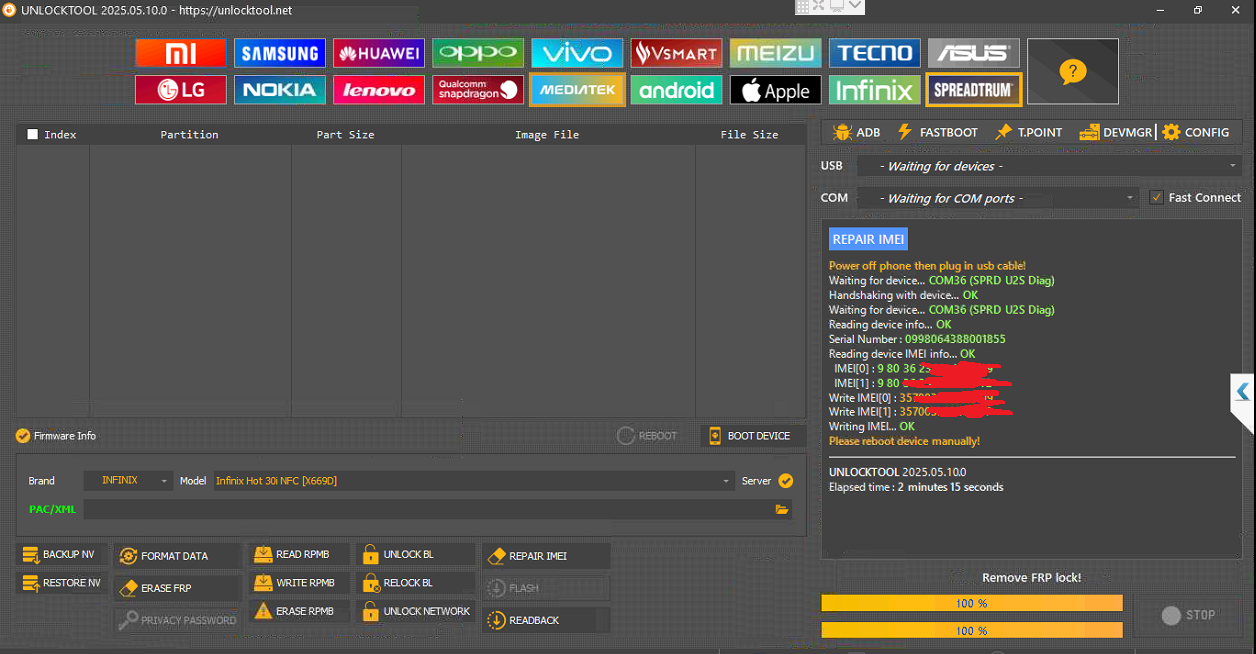This screenshot has width=1256, height=654.
Task: Pick the Infinix brand logo
Action: pyautogui.click(x=875, y=90)
